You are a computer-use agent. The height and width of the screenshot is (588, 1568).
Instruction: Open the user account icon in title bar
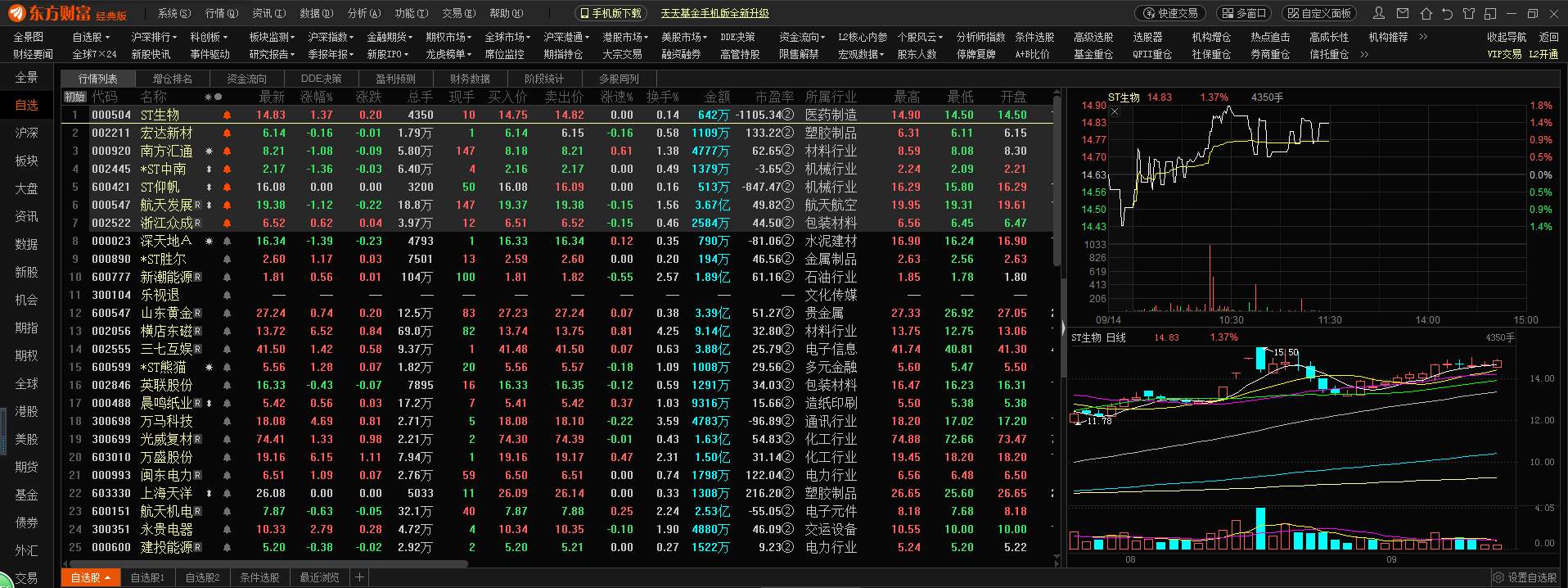[1381, 13]
